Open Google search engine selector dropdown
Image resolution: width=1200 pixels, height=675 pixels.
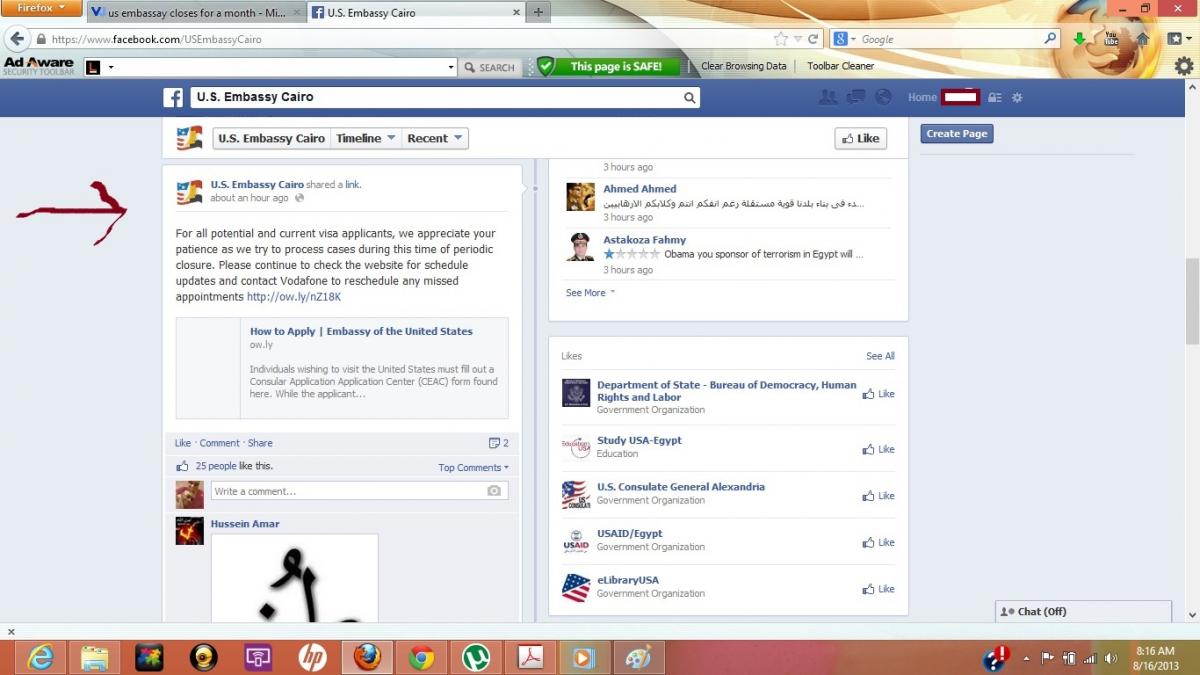pos(846,39)
